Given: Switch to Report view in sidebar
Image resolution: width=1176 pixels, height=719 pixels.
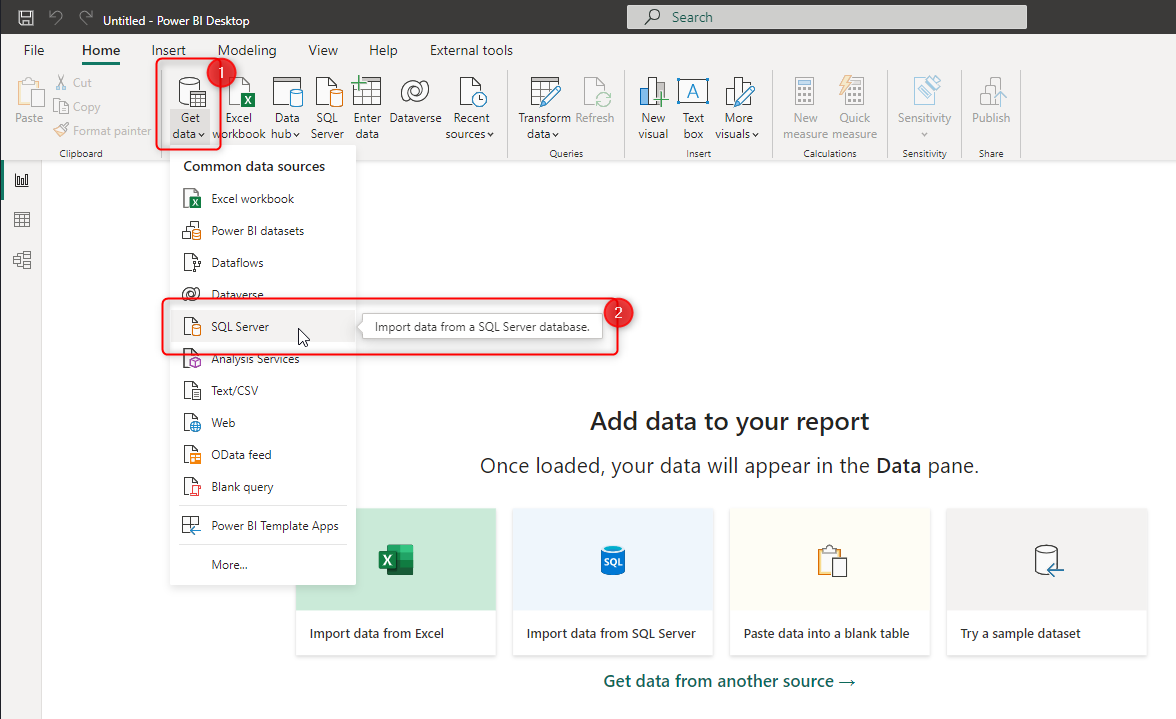Looking at the screenshot, I should pos(22,180).
